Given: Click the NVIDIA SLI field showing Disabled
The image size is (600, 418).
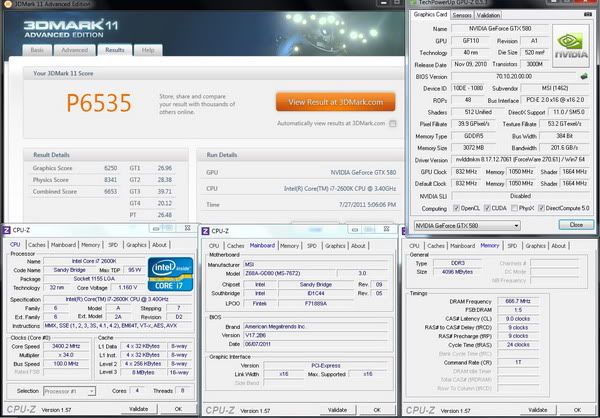Looking at the screenshot, I should [520, 196].
